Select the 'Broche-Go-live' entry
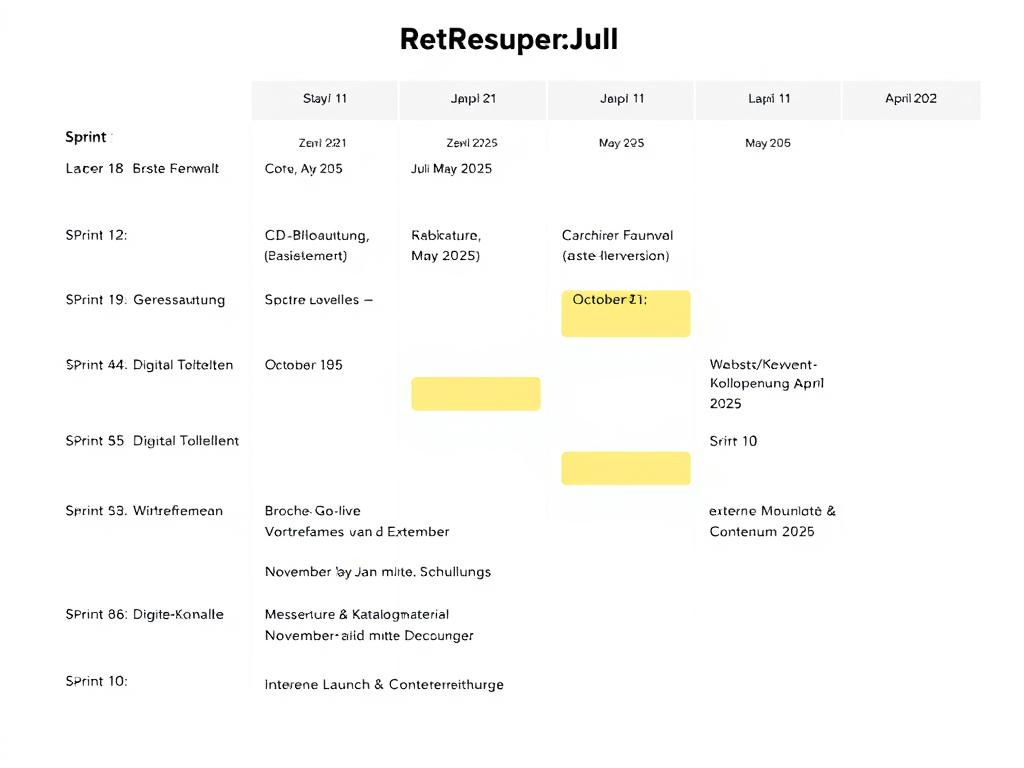 tap(312, 511)
